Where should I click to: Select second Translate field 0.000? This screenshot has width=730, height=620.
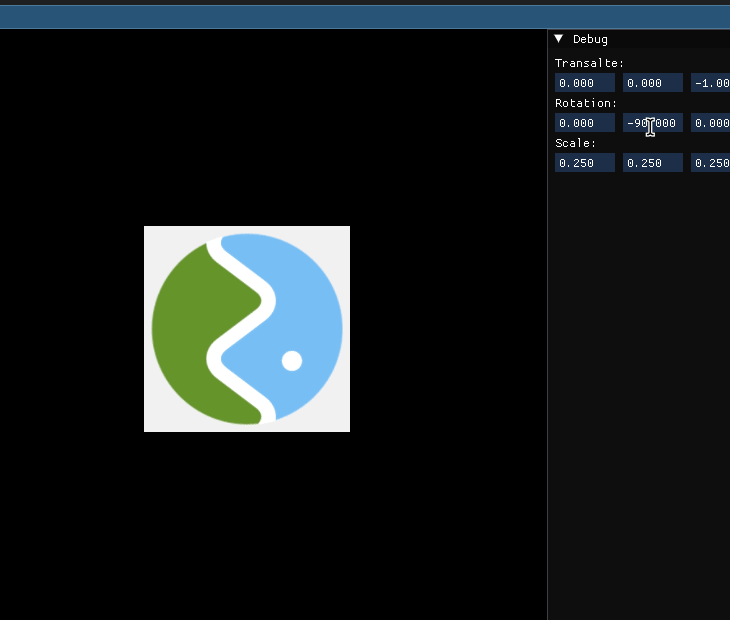click(653, 83)
